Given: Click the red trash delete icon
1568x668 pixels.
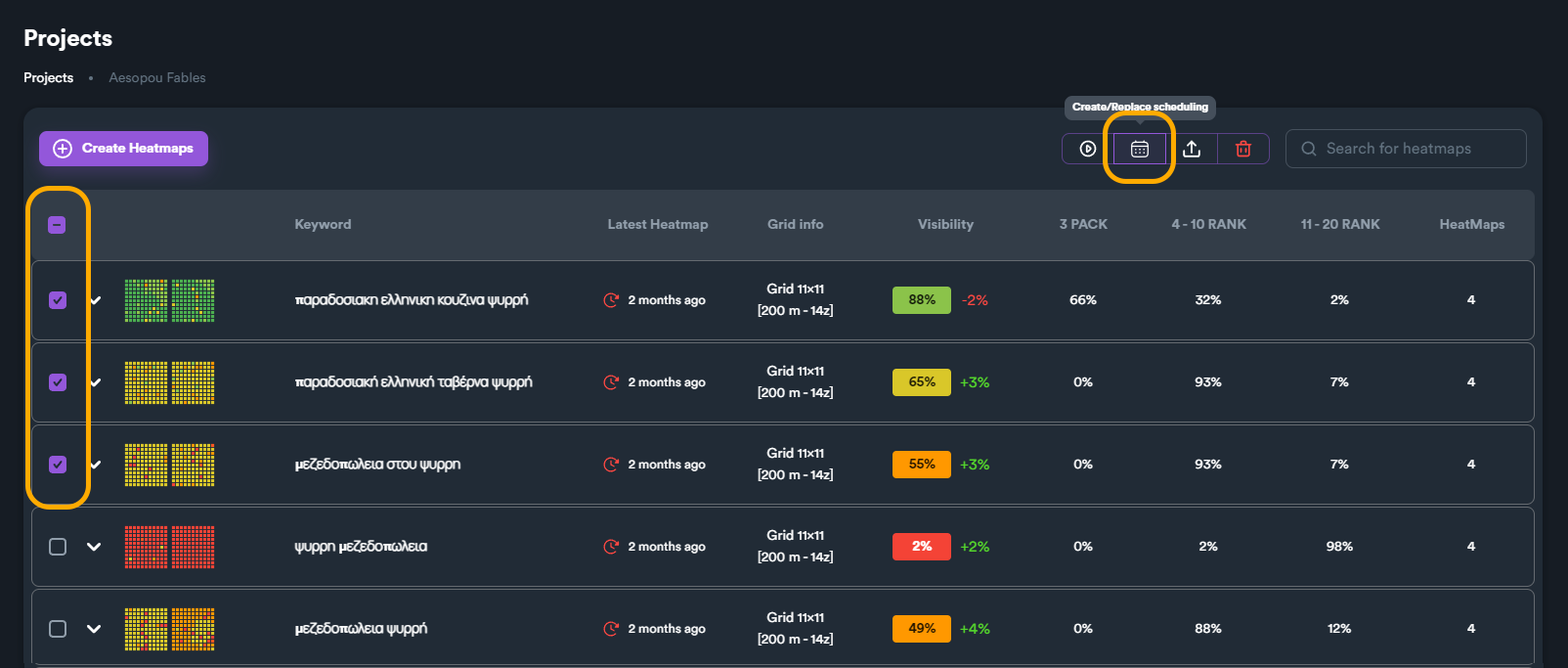Looking at the screenshot, I should pyautogui.click(x=1243, y=149).
